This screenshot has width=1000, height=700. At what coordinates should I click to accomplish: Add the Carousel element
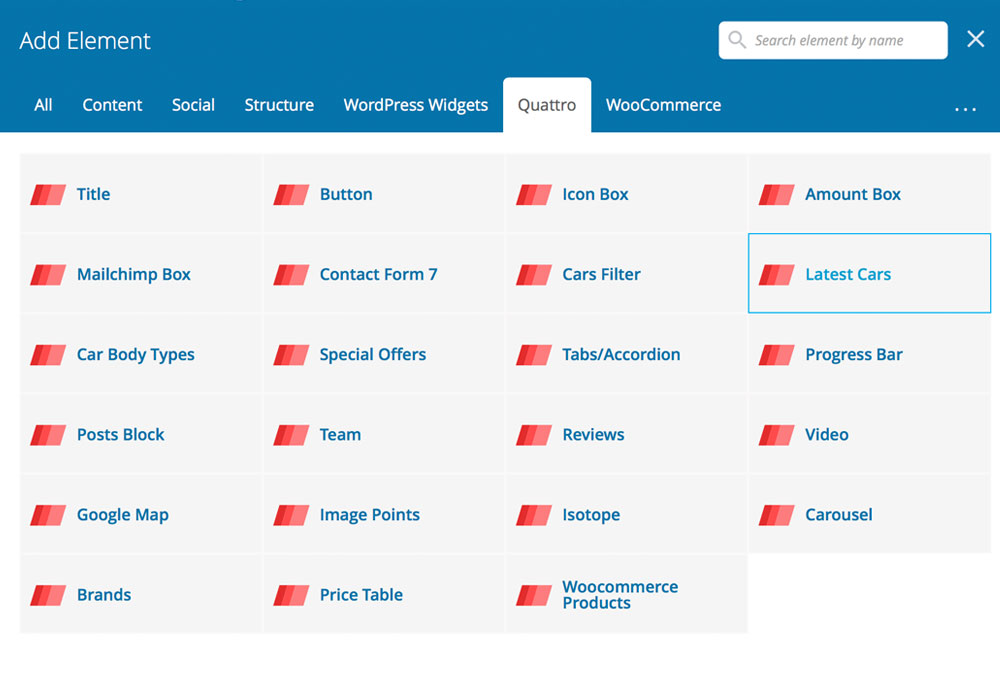coord(869,514)
